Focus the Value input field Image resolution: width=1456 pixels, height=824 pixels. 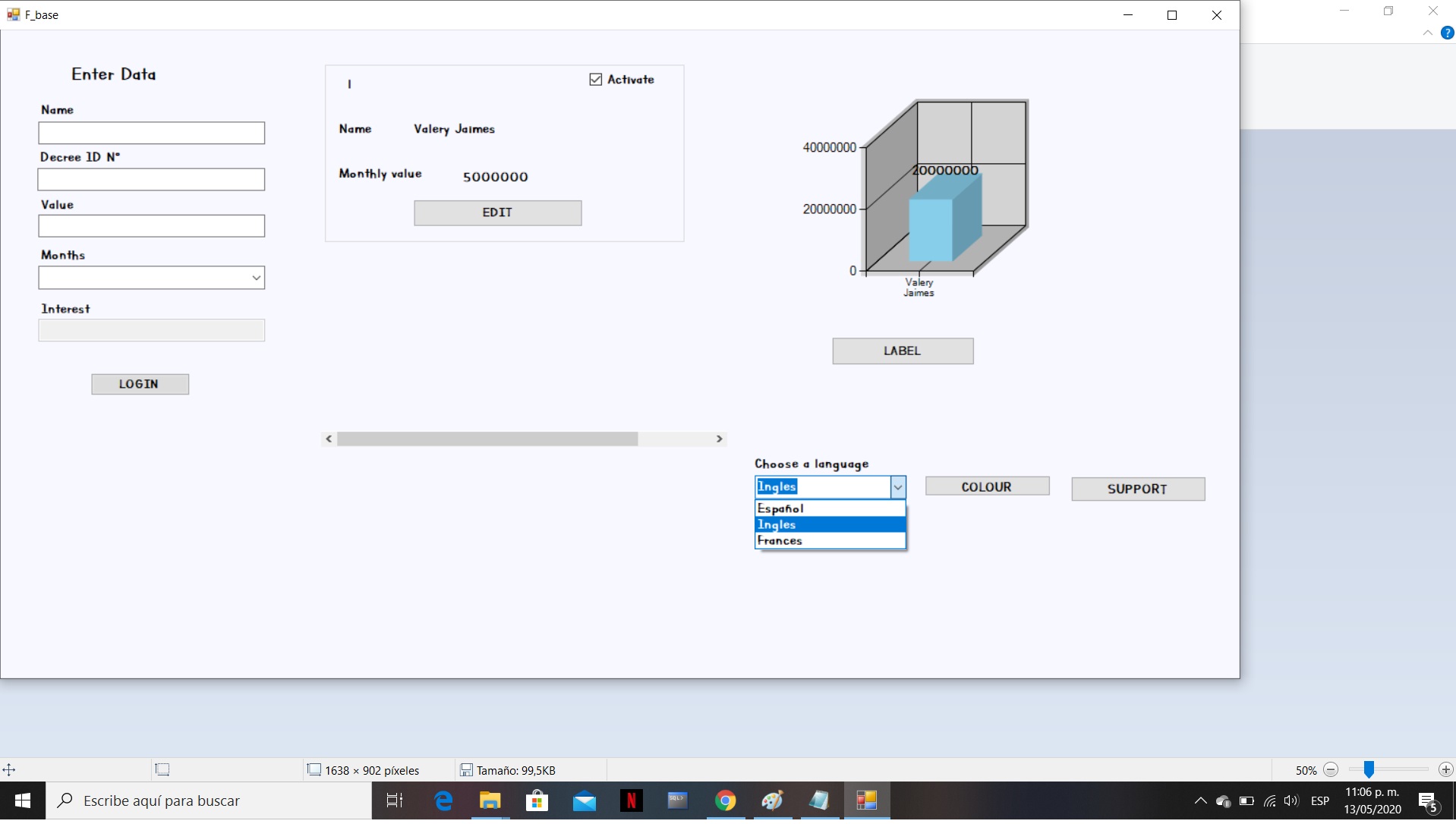click(152, 226)
